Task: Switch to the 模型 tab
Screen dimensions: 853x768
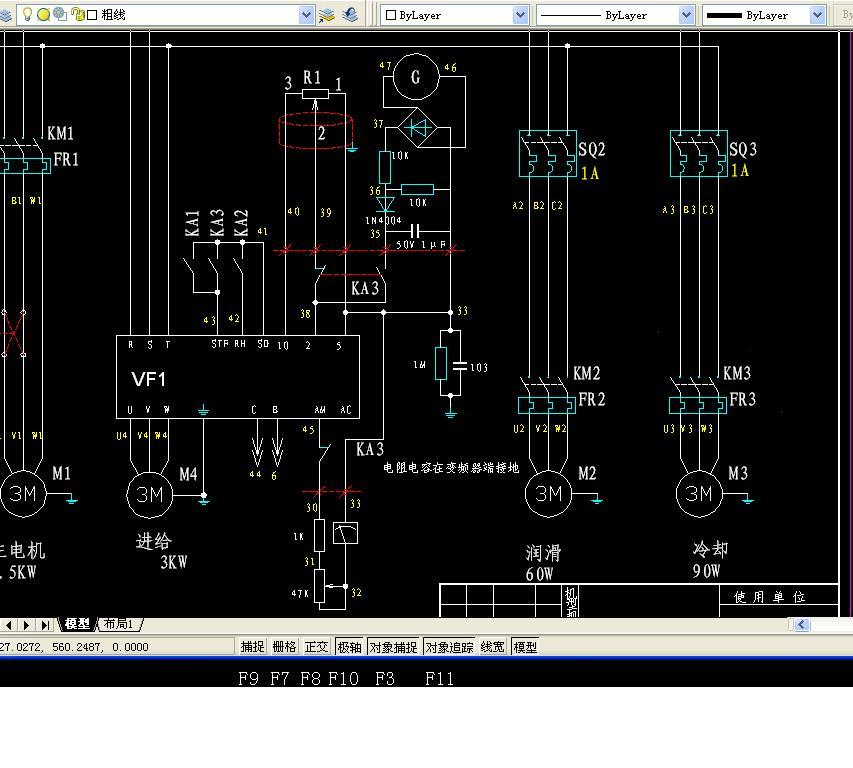Action: point(77,624)
